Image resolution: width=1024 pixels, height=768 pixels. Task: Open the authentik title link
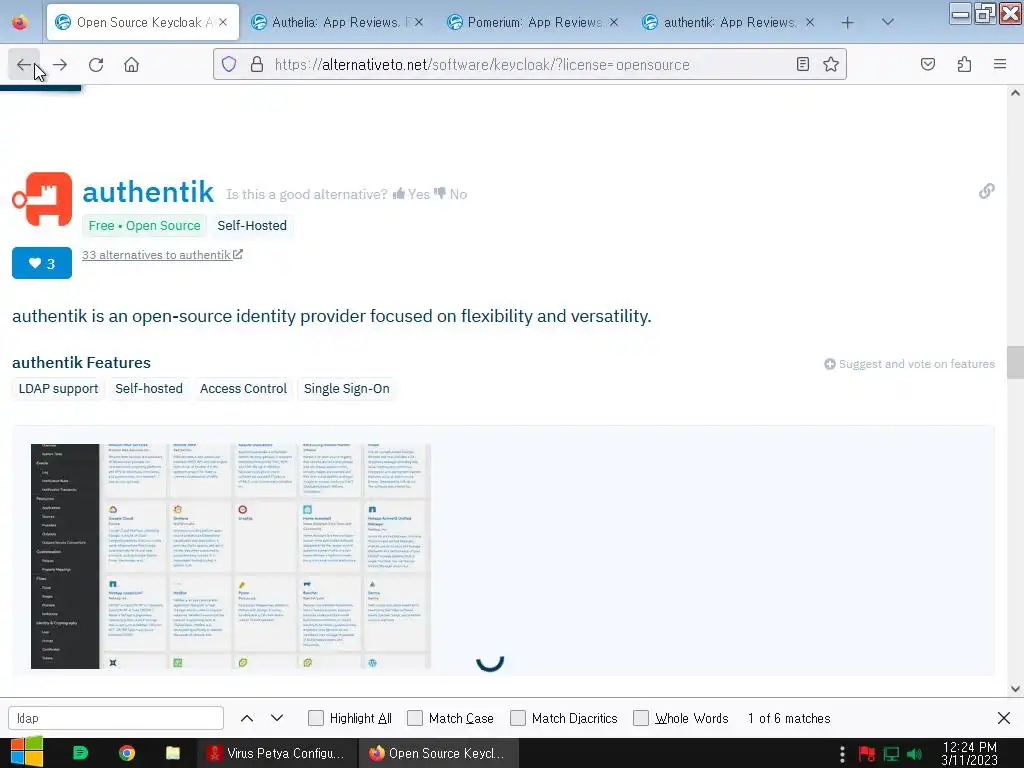point(148,192)
